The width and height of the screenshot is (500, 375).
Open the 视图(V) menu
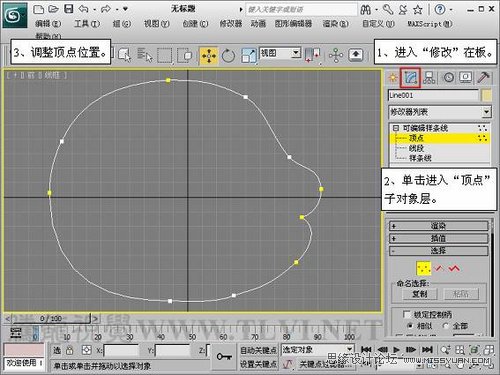pos(156,24)
